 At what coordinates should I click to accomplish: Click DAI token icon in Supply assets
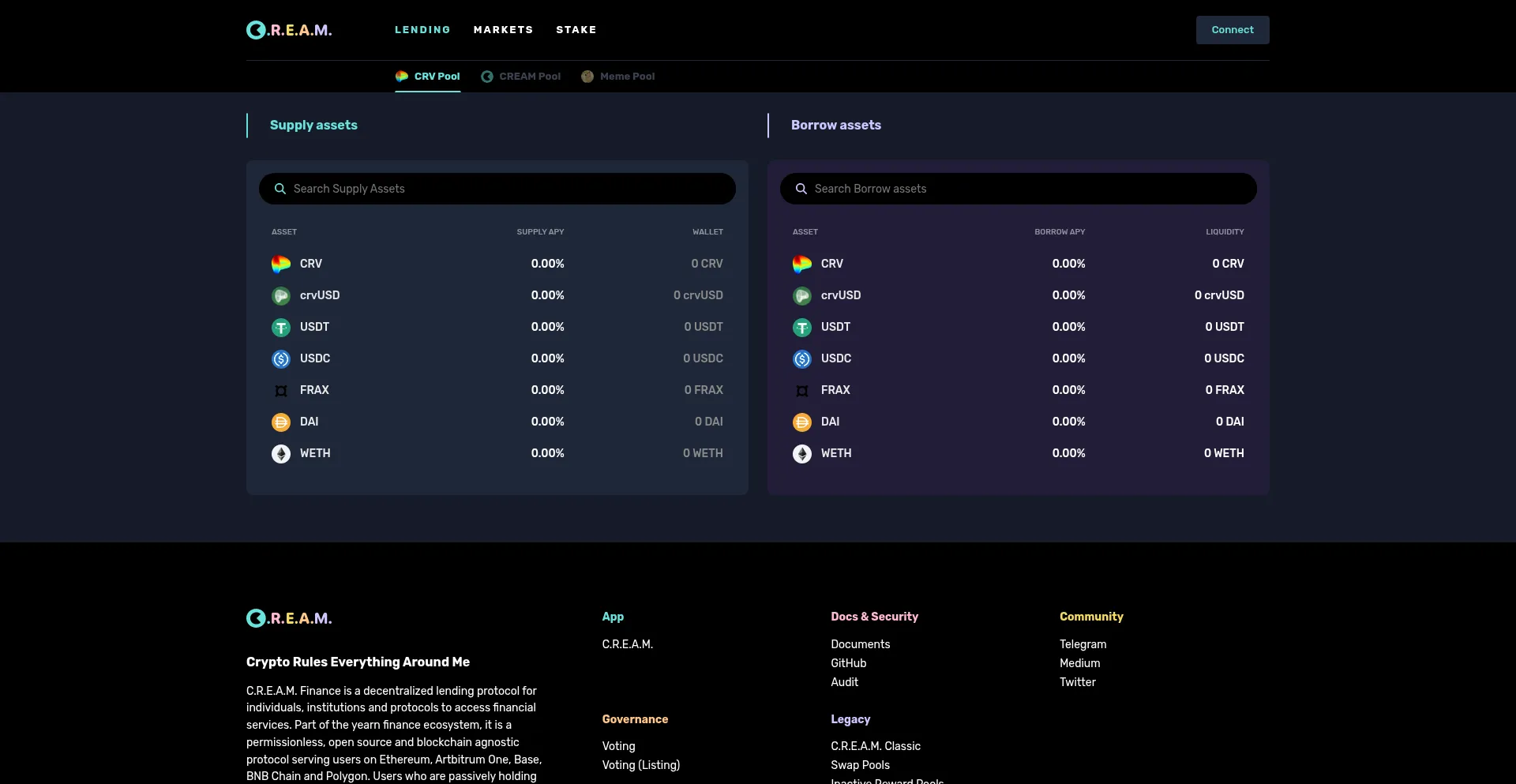coord(281,422)
